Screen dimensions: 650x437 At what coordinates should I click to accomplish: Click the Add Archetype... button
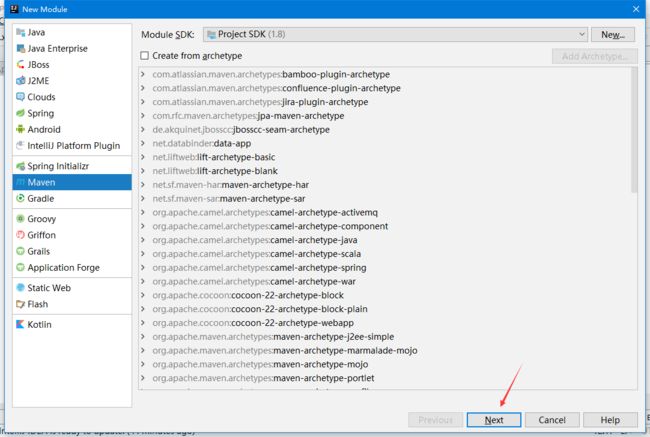coord(594,56)
